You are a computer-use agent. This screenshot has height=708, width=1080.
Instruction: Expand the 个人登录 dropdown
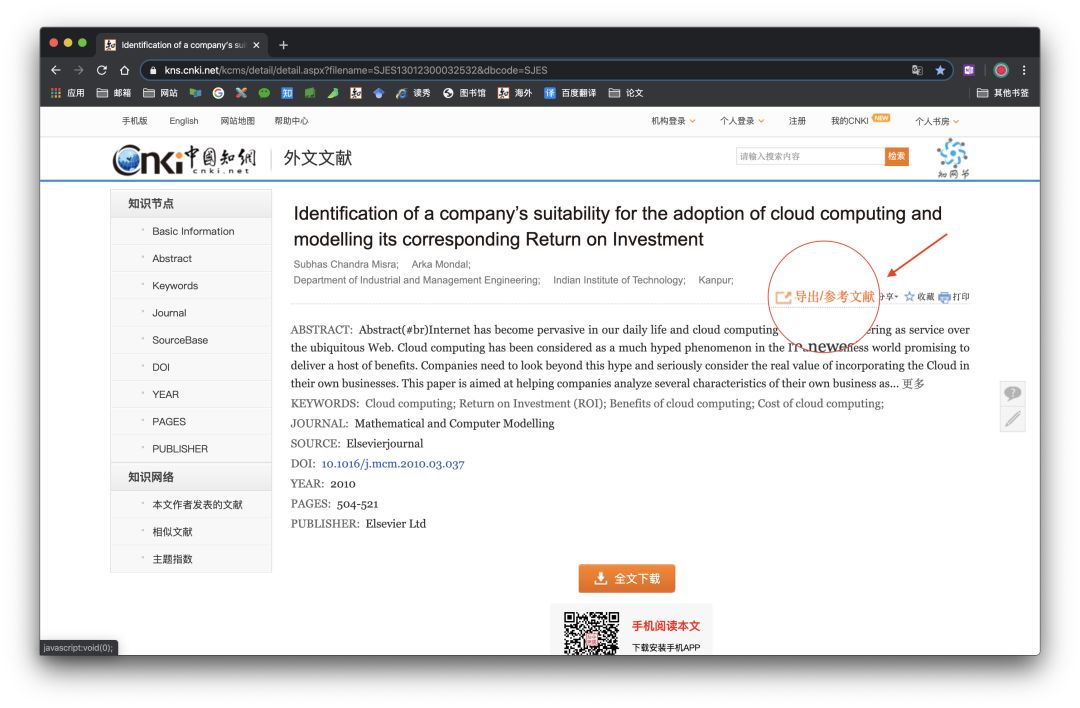742,121
